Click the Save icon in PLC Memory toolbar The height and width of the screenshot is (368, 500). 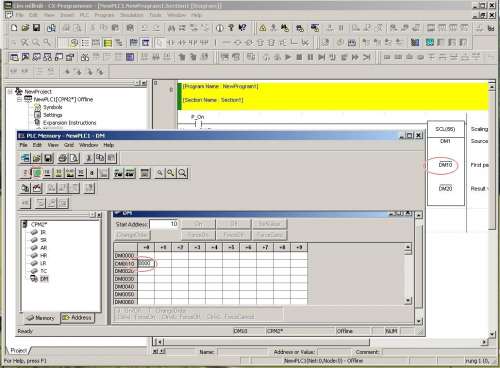(48, 158)
